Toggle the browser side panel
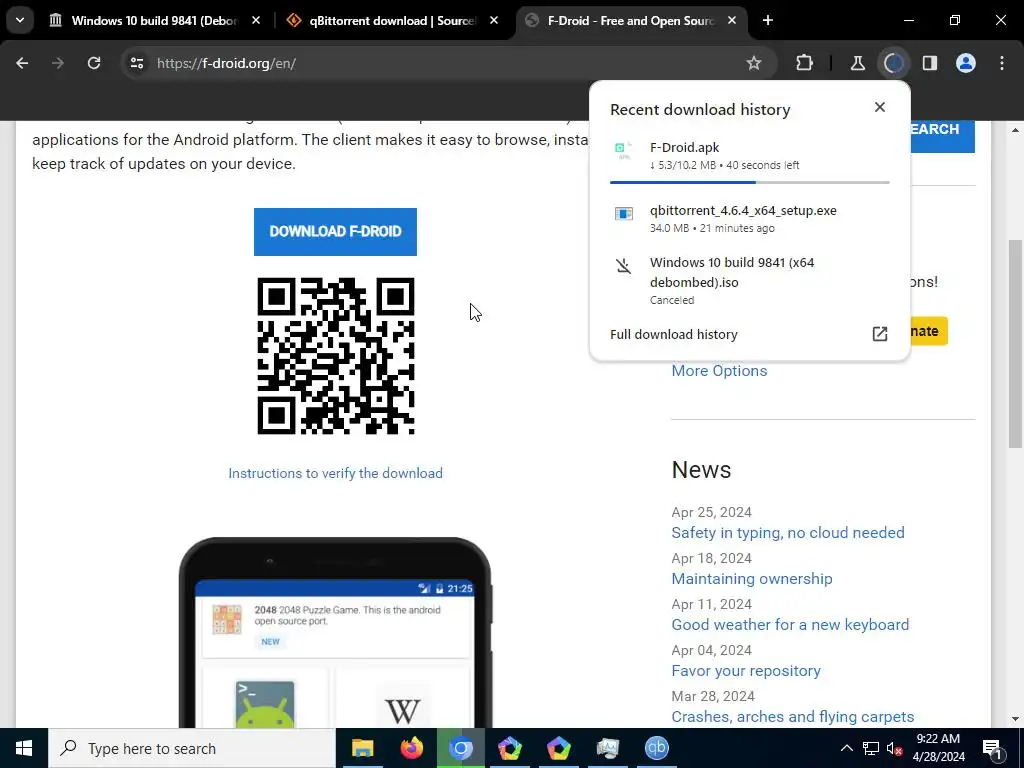The width and height of the screenshot is (1024, 768). [930, 63]
